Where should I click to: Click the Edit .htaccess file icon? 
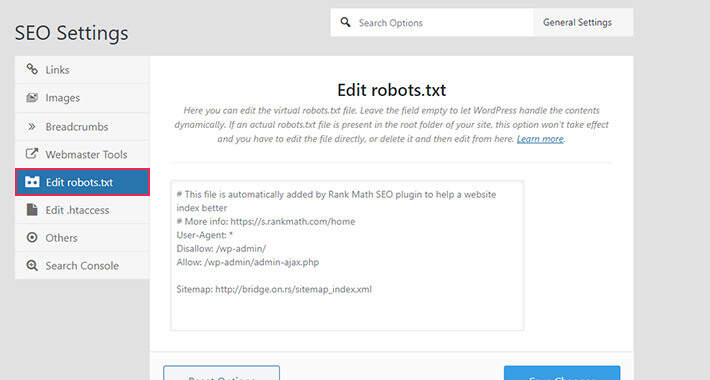tap(32, 210)
